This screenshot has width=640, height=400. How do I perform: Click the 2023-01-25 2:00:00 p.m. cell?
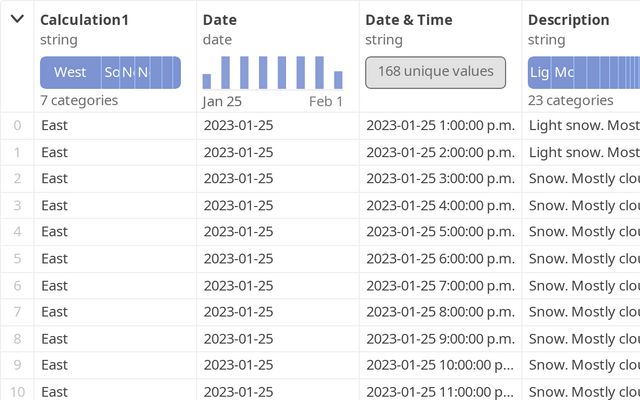click(x=440, y=153)
